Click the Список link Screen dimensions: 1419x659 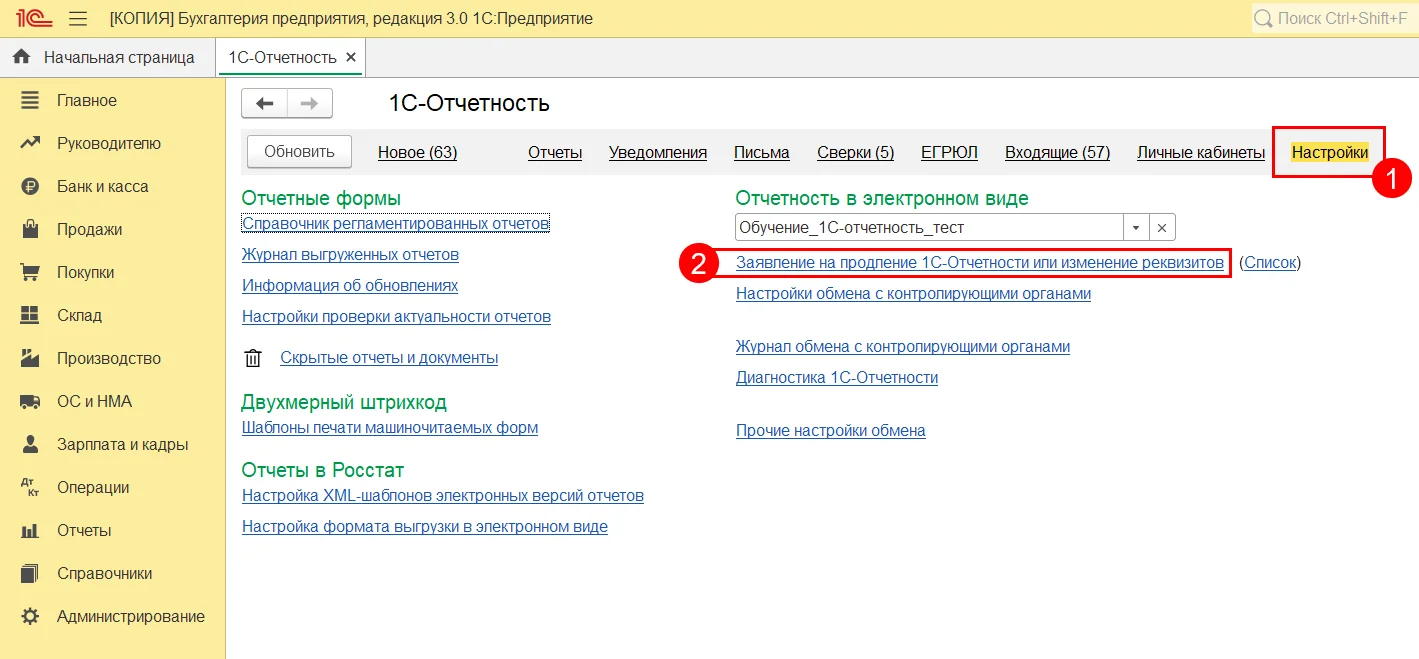pos(1270,262)
